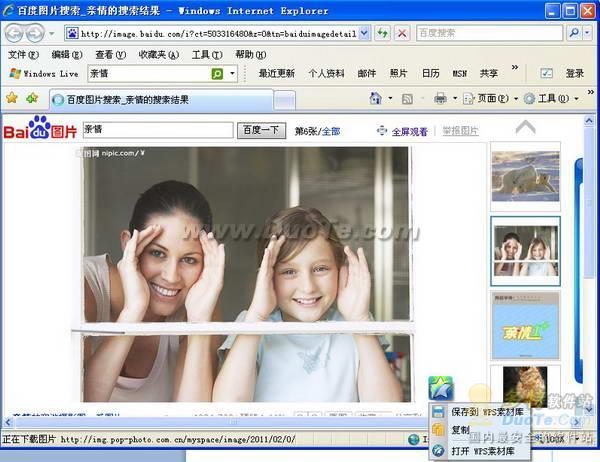Click the vertical scrollbar up arrow

(x=589, y=121)
